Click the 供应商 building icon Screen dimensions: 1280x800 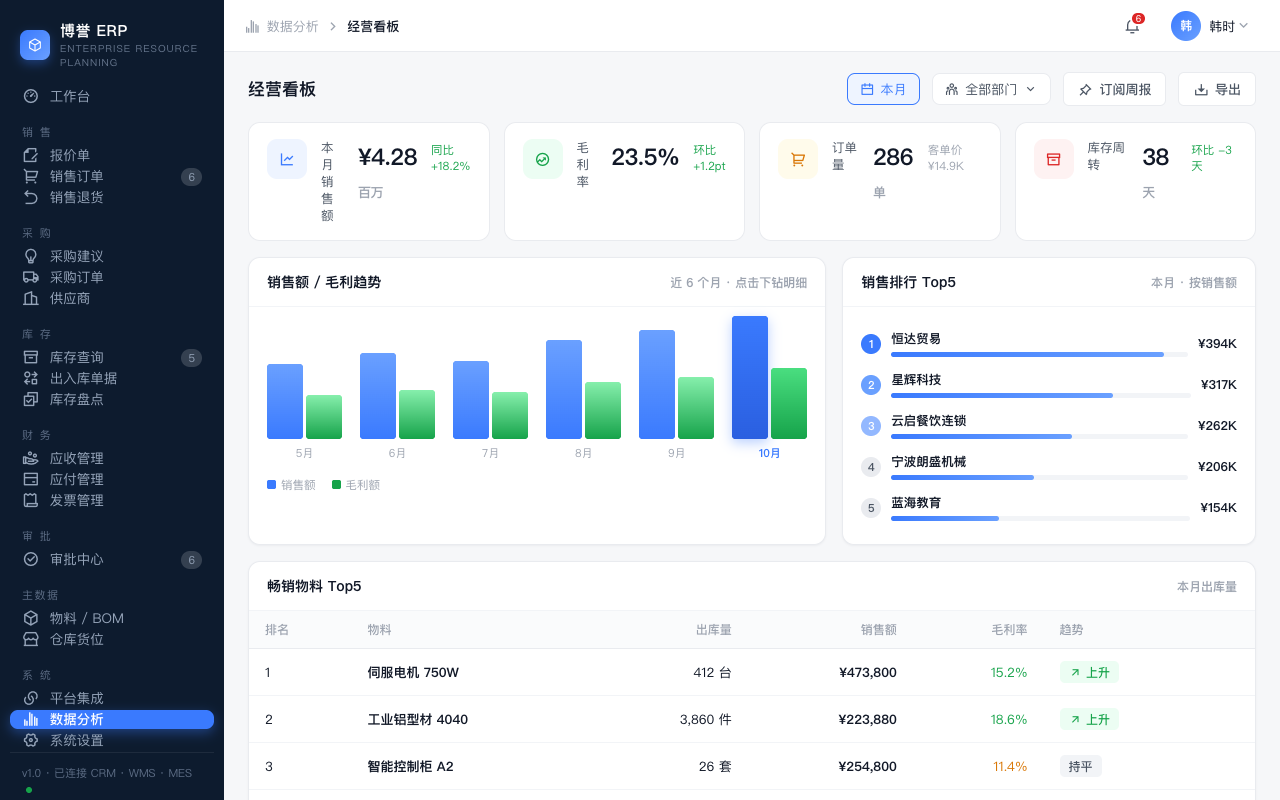[31, 298]
